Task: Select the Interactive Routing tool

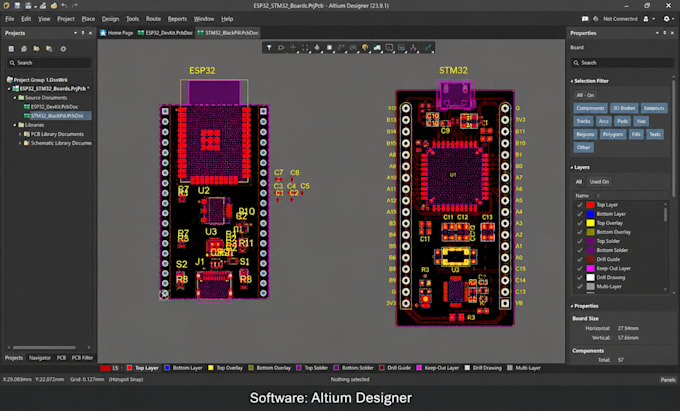Action: click(x=341, y=48)
